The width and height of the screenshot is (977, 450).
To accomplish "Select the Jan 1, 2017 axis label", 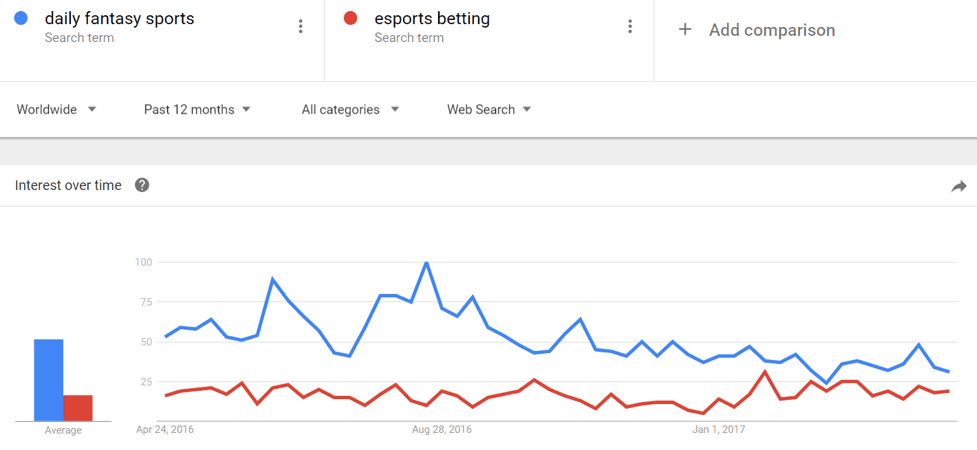I will point(719,430).
